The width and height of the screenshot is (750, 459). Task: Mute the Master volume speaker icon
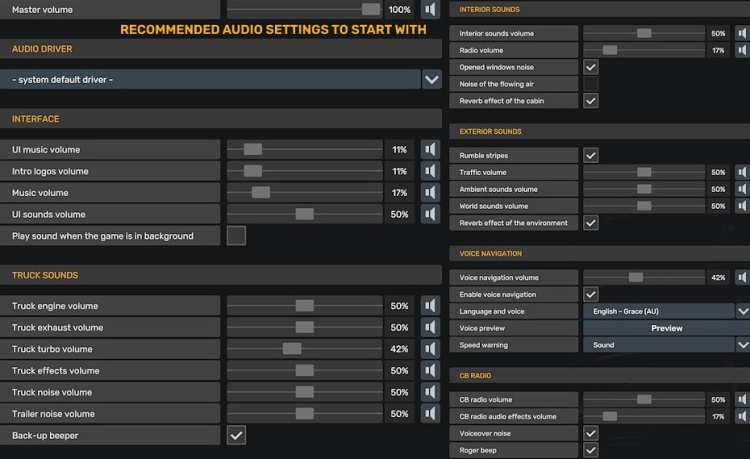click(430, 9)
